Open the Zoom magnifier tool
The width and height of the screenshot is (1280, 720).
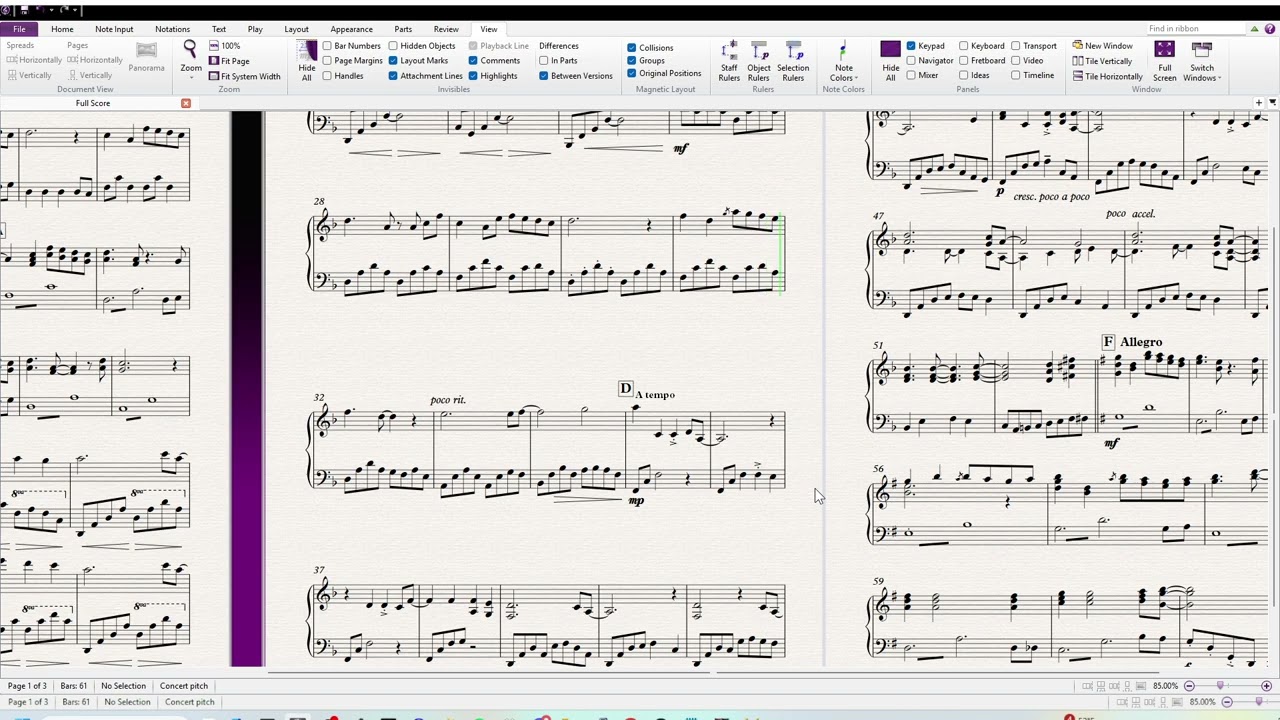[x=190, y=52]
